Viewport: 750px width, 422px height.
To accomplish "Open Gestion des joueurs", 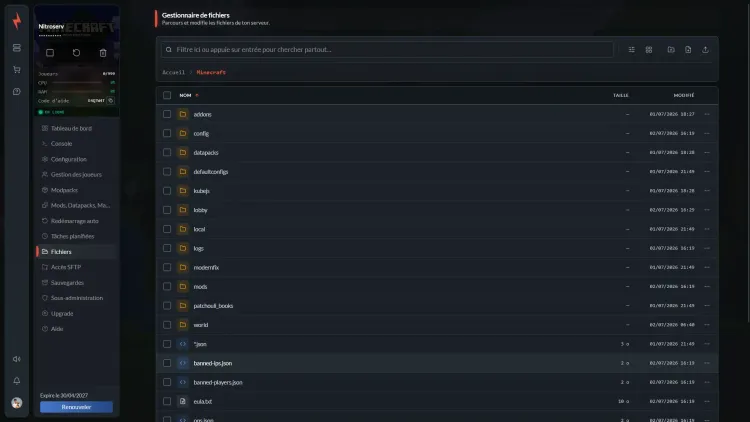I will pos(77,175).
